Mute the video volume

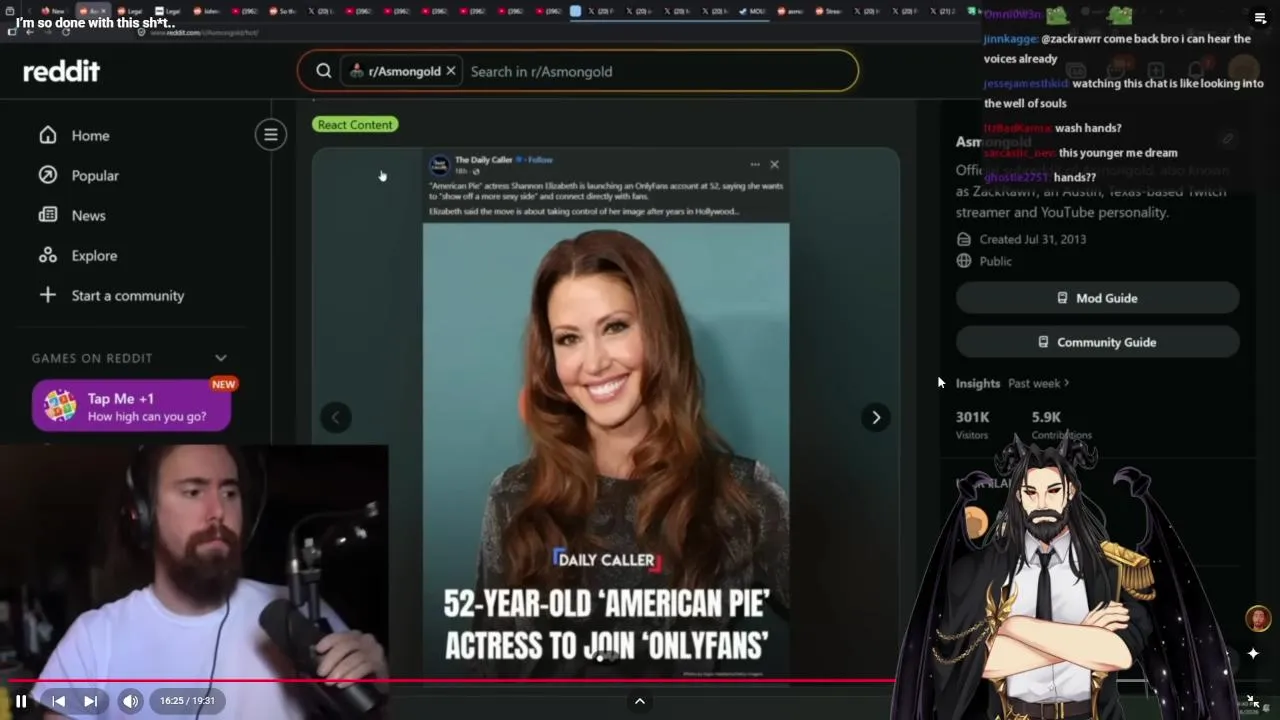click(131, 701)
